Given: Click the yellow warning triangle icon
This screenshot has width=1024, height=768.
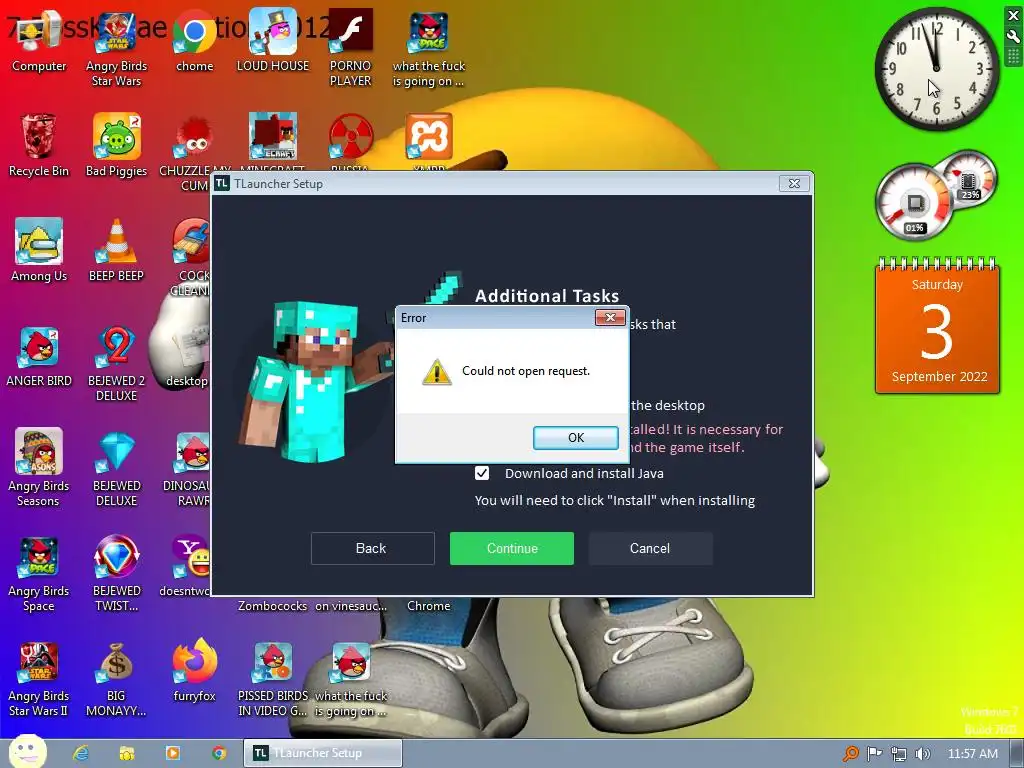Looking at the screenshot, I should point(436,372).
